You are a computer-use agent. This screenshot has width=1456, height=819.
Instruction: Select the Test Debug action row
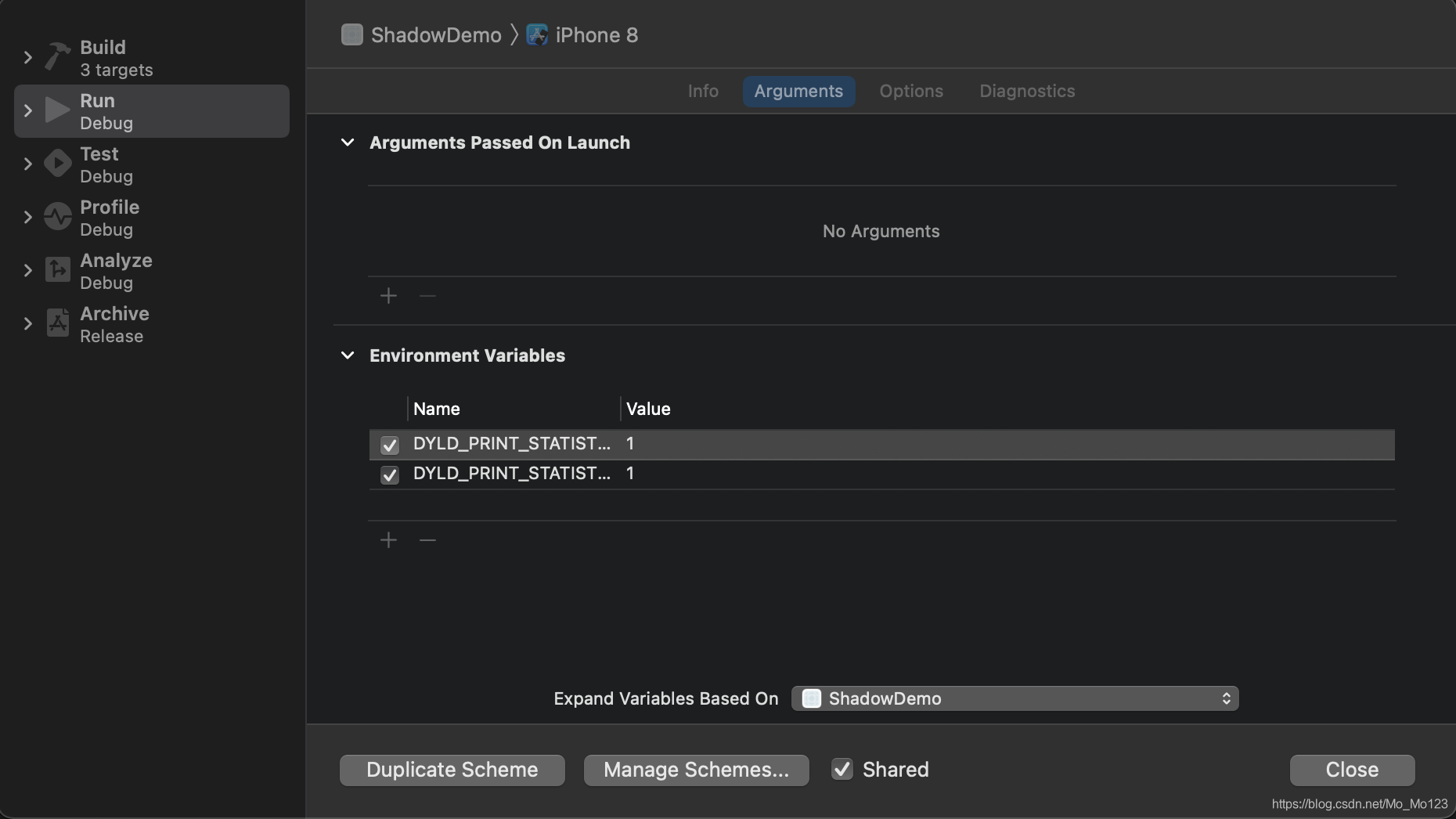152,164
